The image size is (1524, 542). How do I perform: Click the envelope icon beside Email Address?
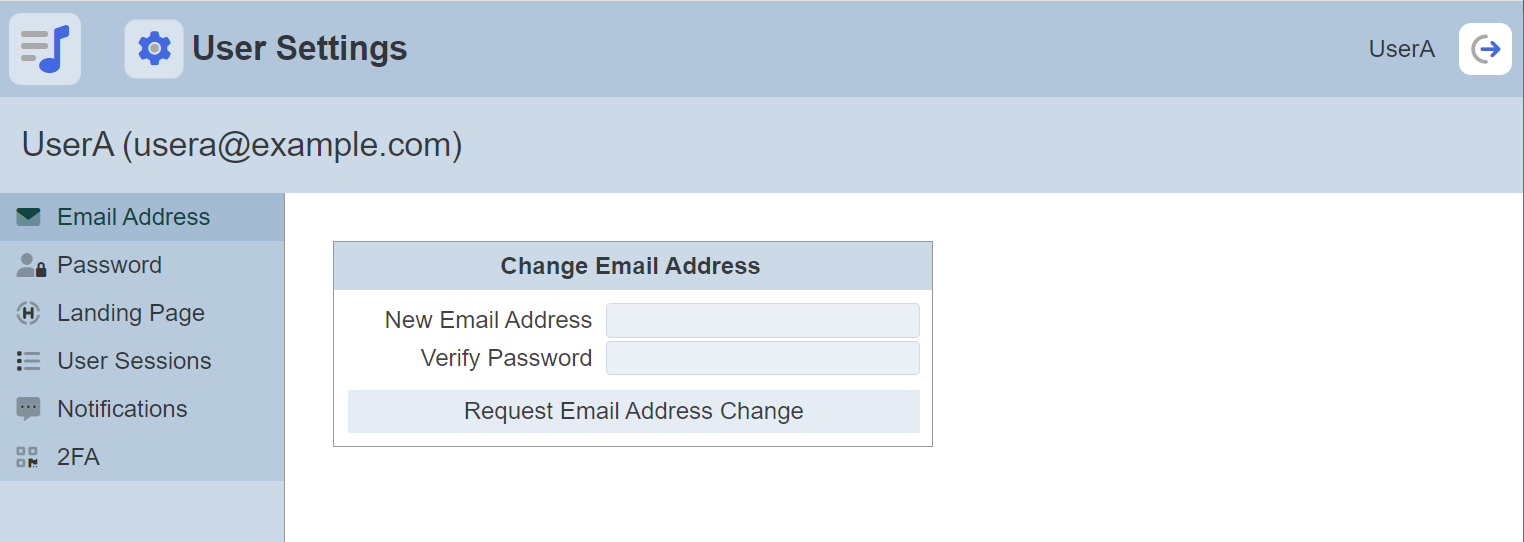(28, 217)
